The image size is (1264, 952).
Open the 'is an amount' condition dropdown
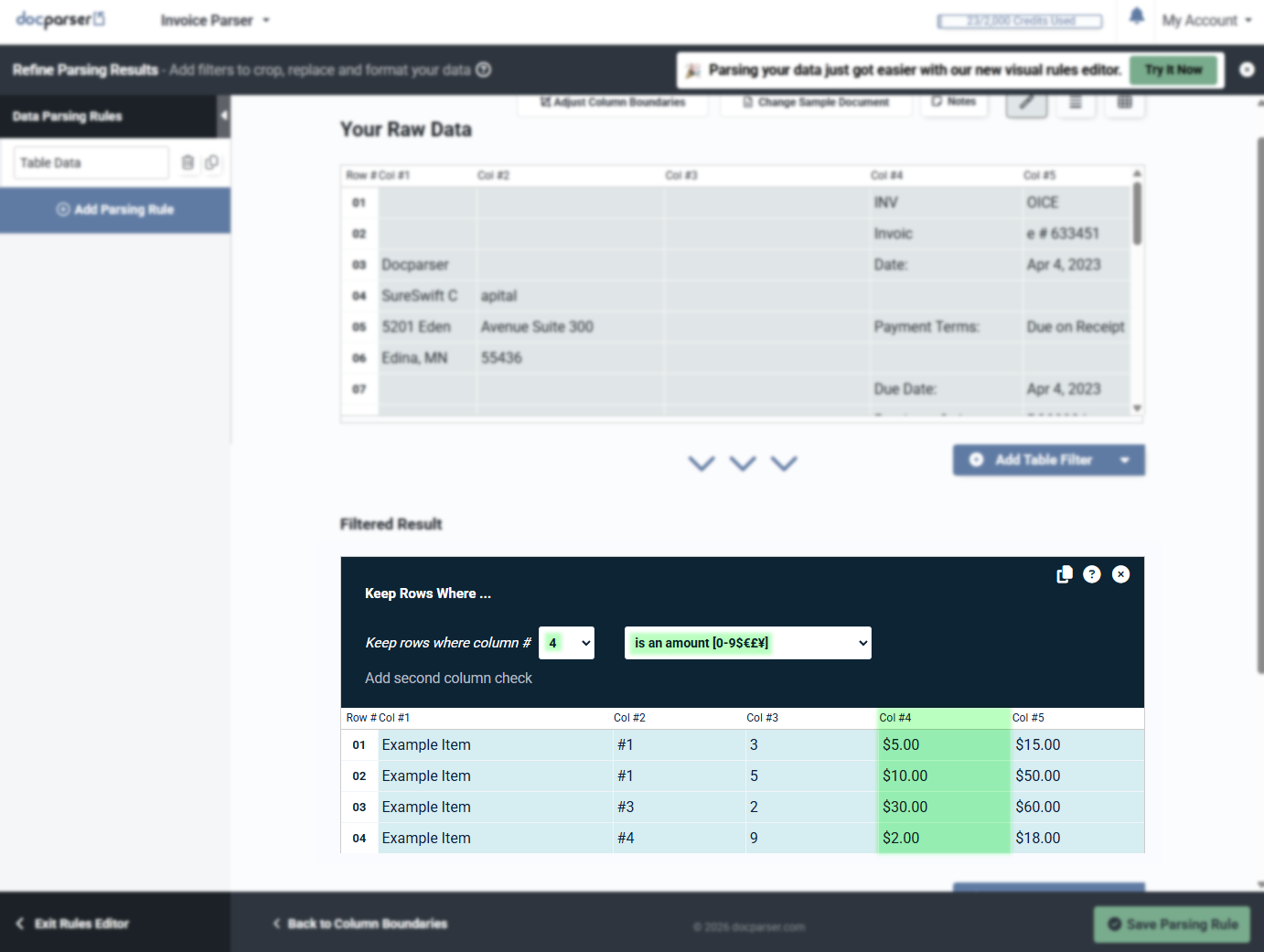[x=747, y=643]
